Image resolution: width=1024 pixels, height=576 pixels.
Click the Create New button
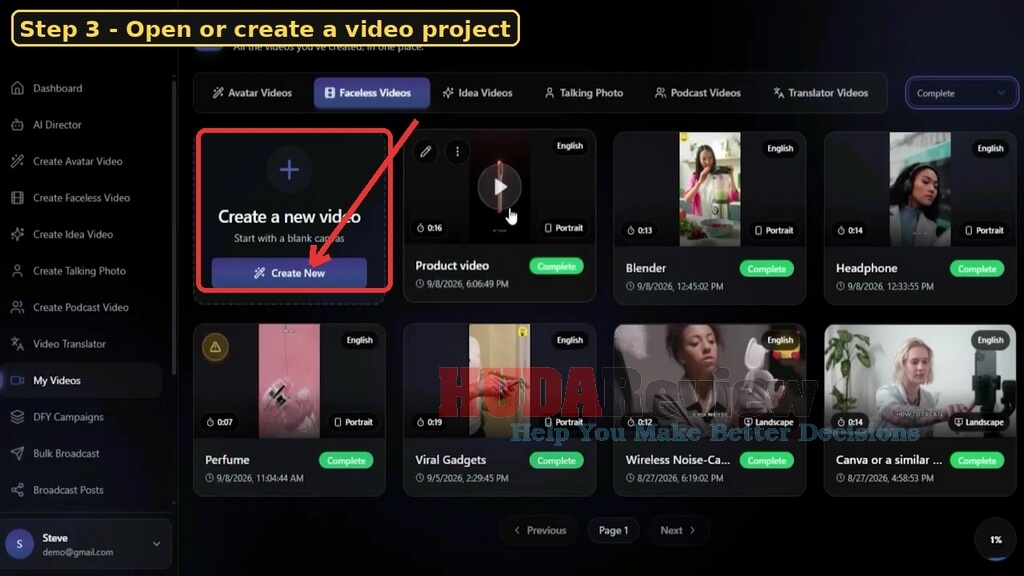tap(289, 273)
